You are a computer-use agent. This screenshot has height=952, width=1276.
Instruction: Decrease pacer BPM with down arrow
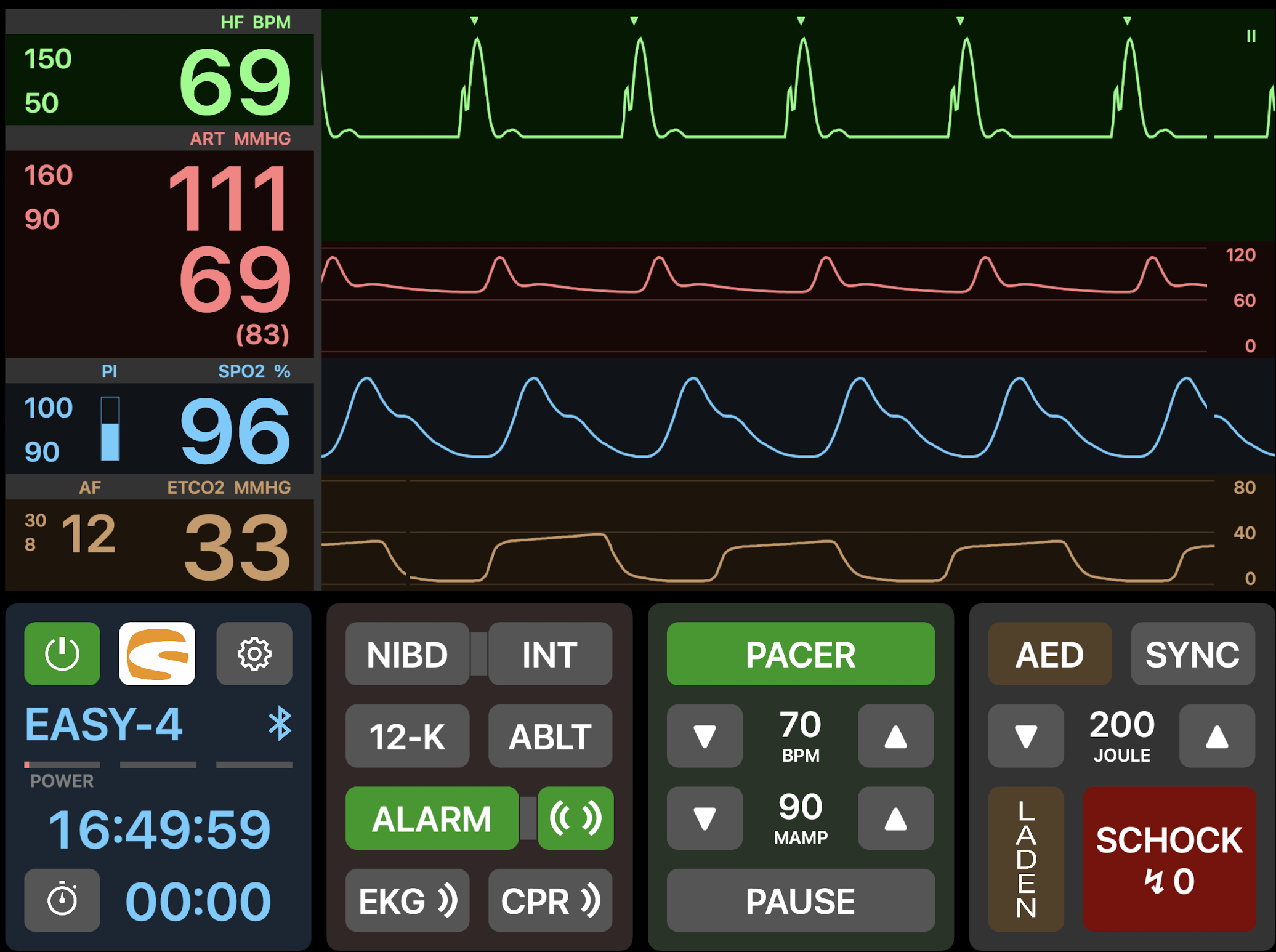click(x=705, y=736)
